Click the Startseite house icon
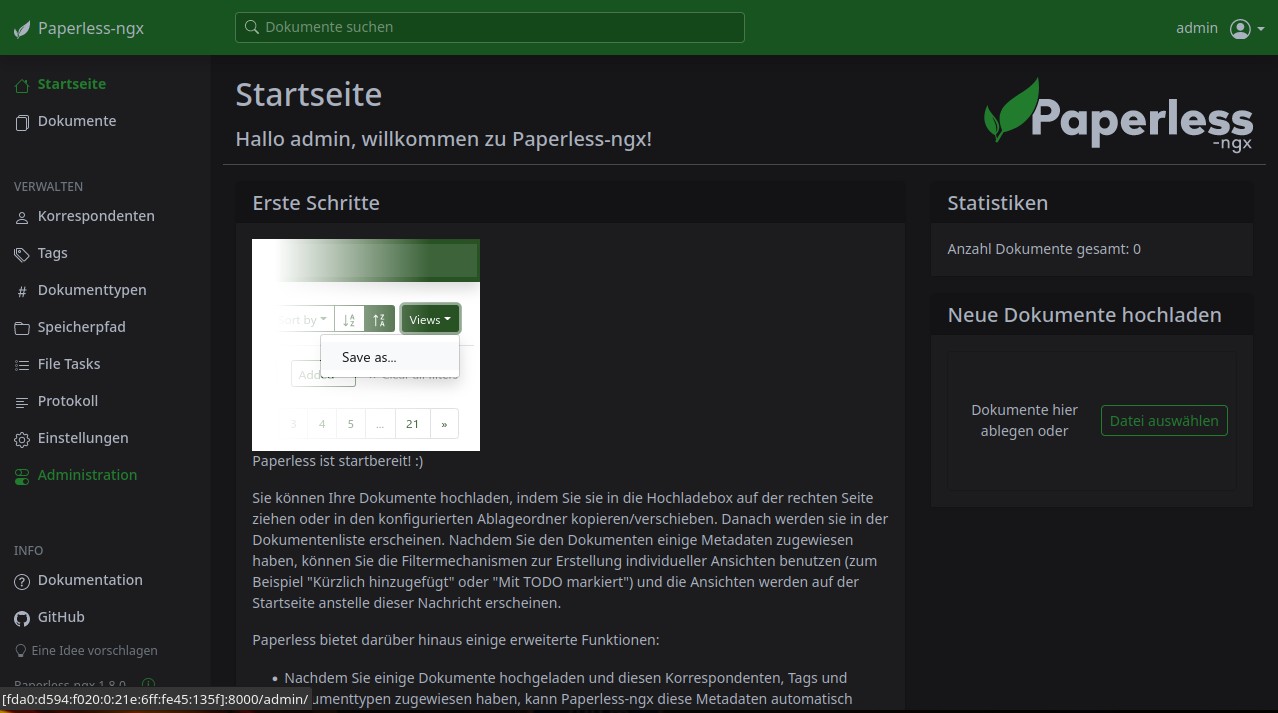 pos(22,85)
